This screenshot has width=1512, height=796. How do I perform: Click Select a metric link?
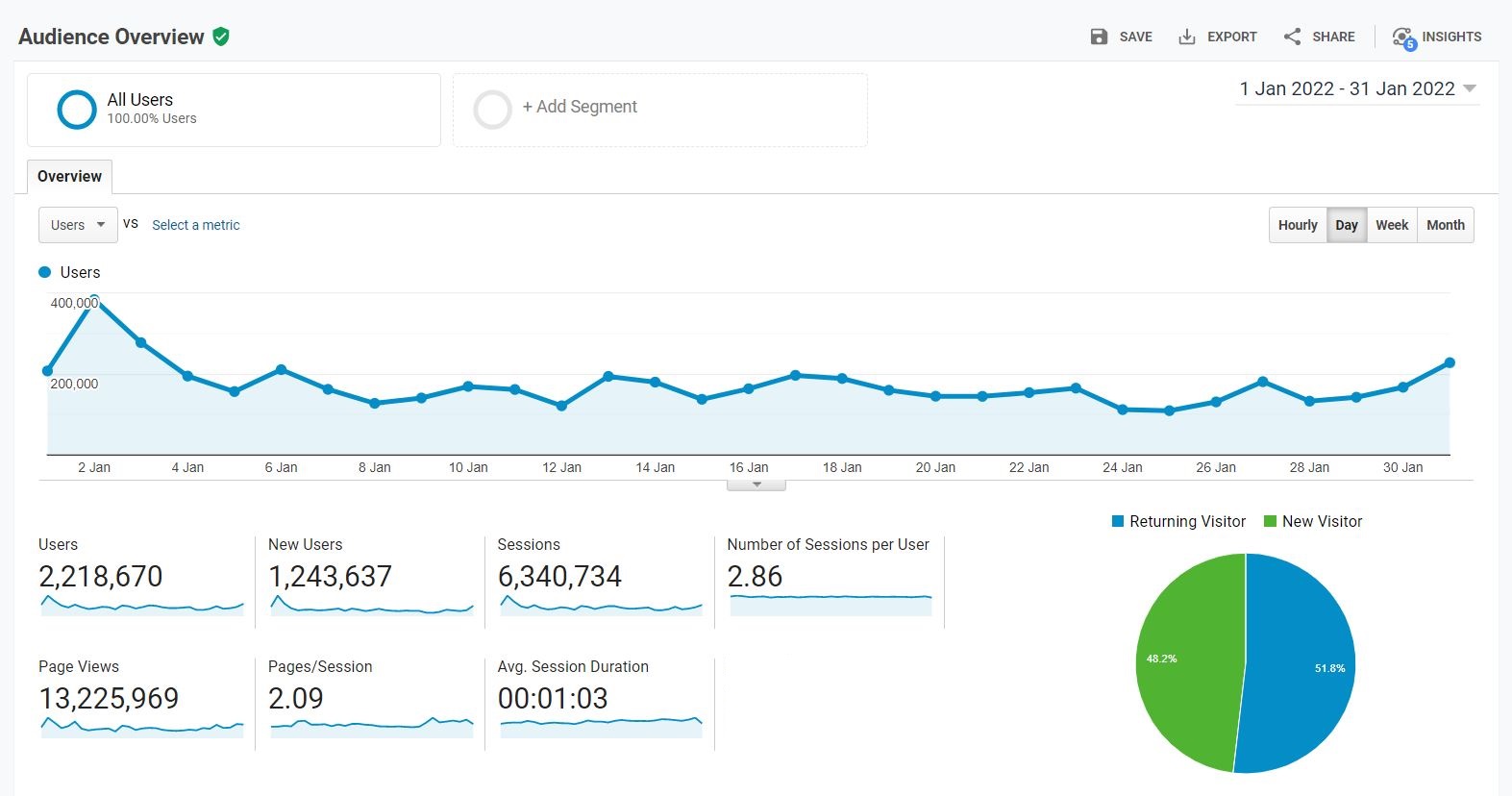196,225
